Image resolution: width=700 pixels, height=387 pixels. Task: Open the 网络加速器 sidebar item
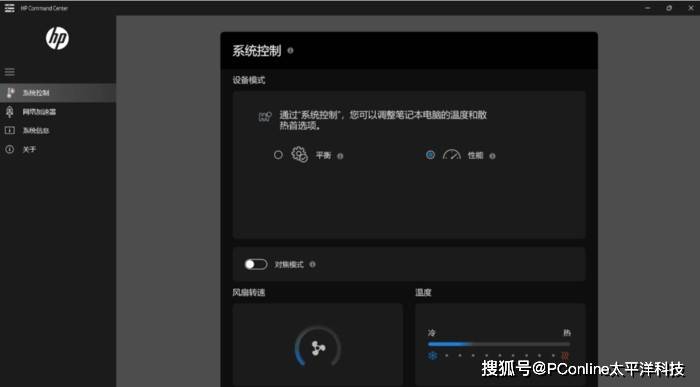[58, 112]
